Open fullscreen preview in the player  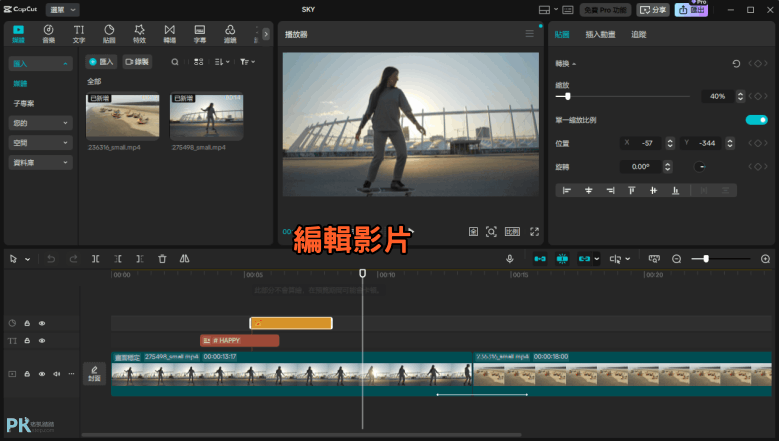pyautogui.click(x=535, y=232)
